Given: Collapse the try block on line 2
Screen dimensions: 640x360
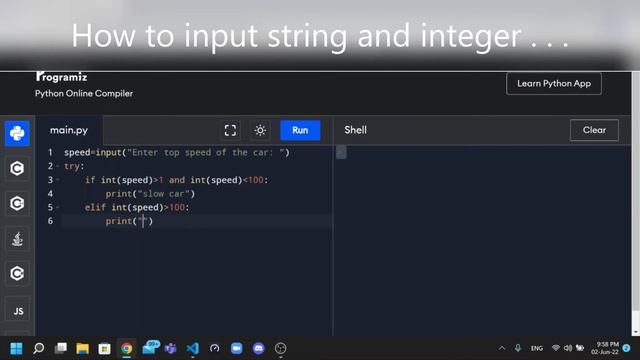Looking at the screenshot, I should pyautogui.click(x=58, y=166).
